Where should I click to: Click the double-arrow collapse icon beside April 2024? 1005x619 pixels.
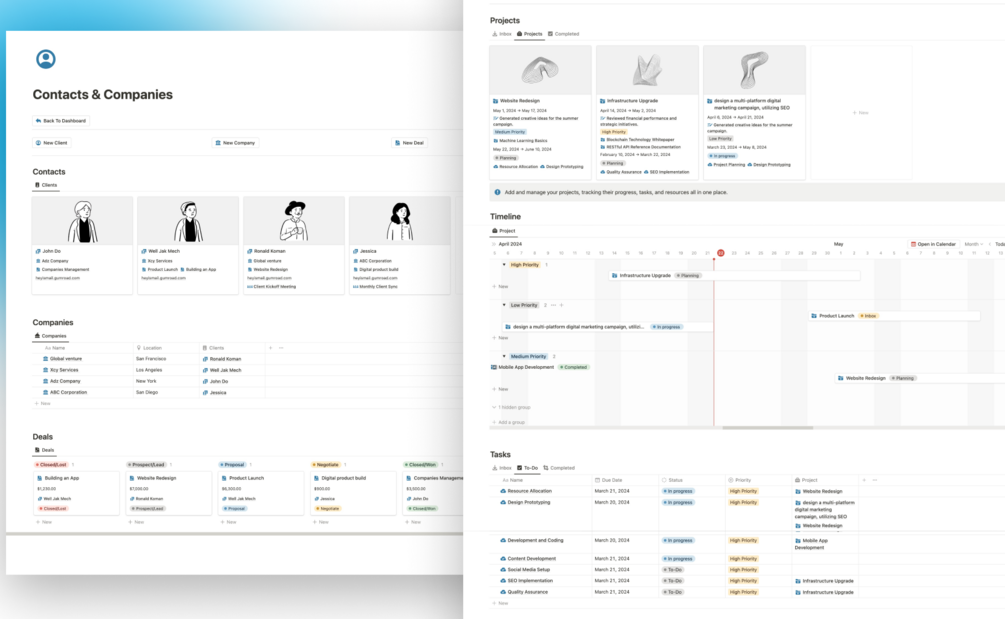pos(494,244)
